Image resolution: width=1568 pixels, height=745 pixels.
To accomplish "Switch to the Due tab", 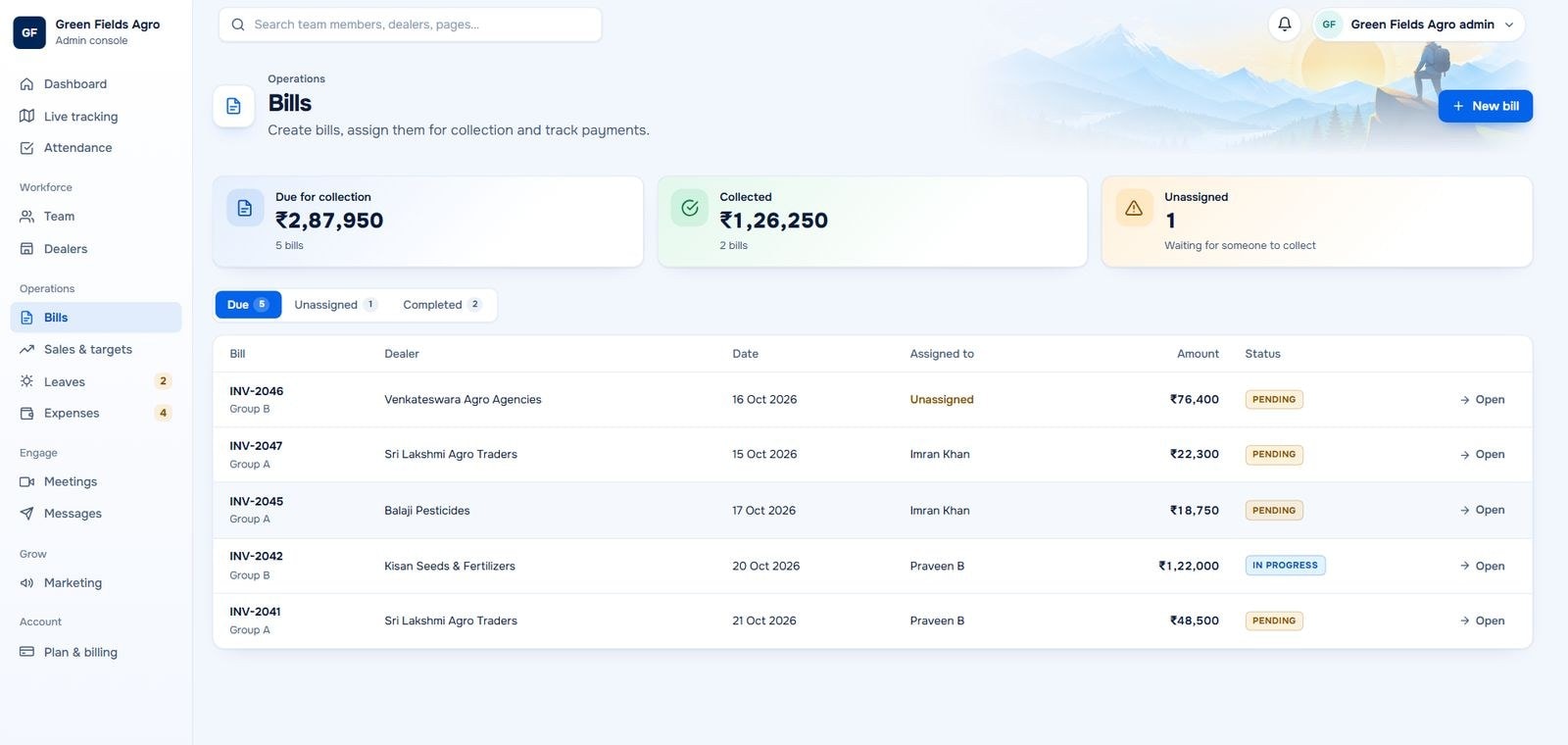I will coord(248,305).
